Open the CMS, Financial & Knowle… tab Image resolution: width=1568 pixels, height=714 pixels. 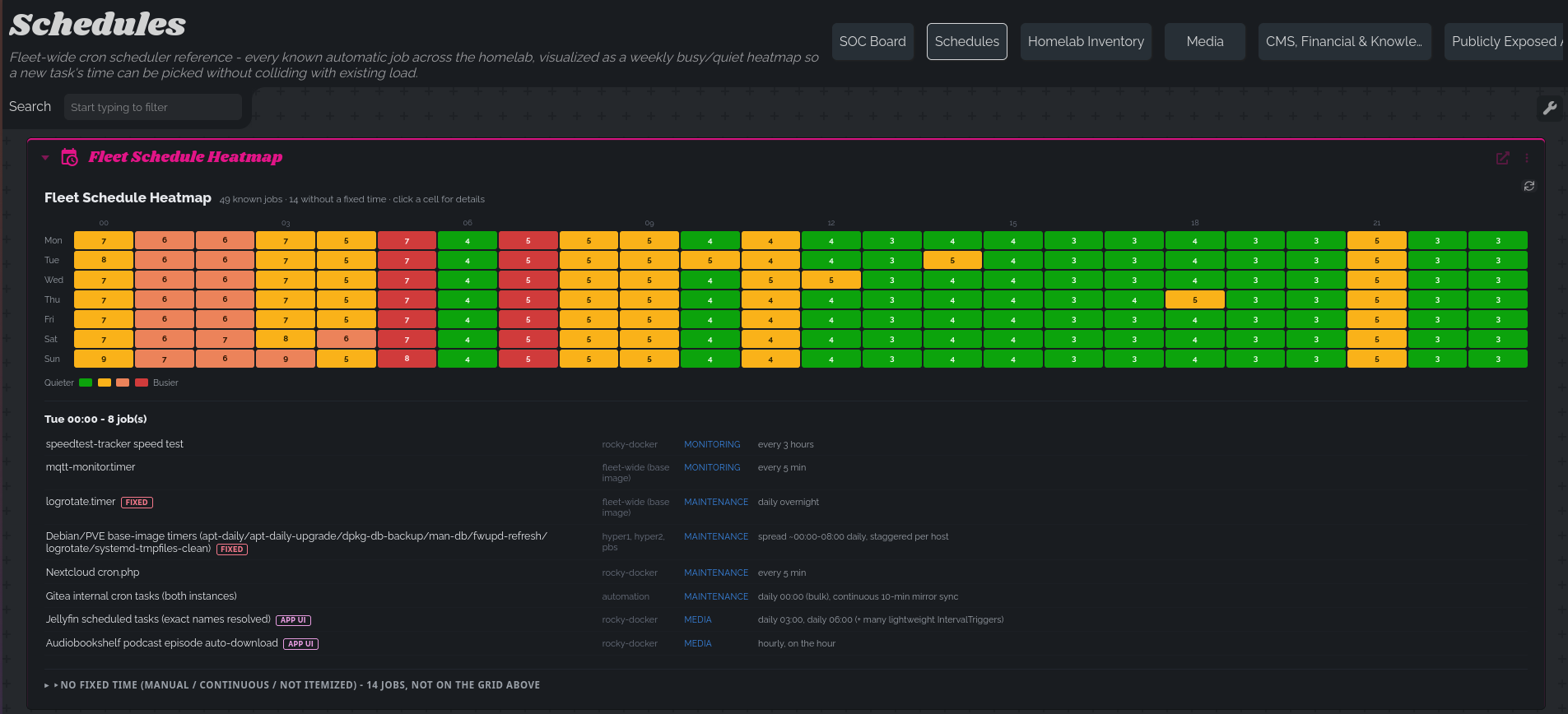[x=1345, y=41]
